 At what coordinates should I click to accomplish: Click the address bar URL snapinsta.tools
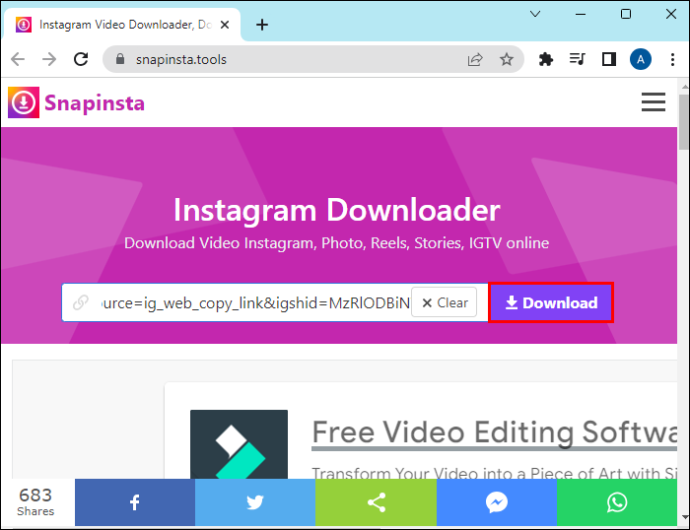coord(181,59)
